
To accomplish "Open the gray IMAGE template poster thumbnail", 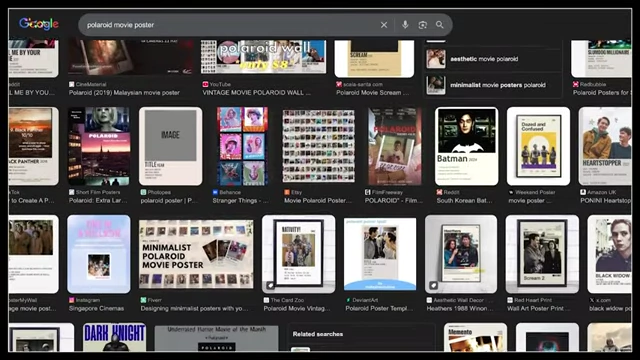I will click(171, 146).
